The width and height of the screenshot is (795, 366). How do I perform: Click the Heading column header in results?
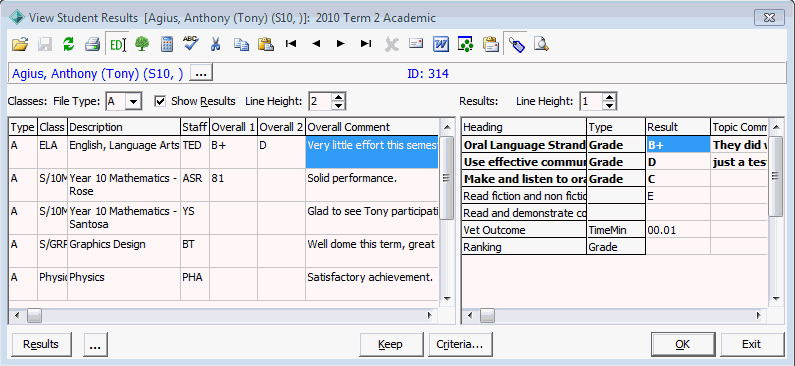(x=524, y=127)
